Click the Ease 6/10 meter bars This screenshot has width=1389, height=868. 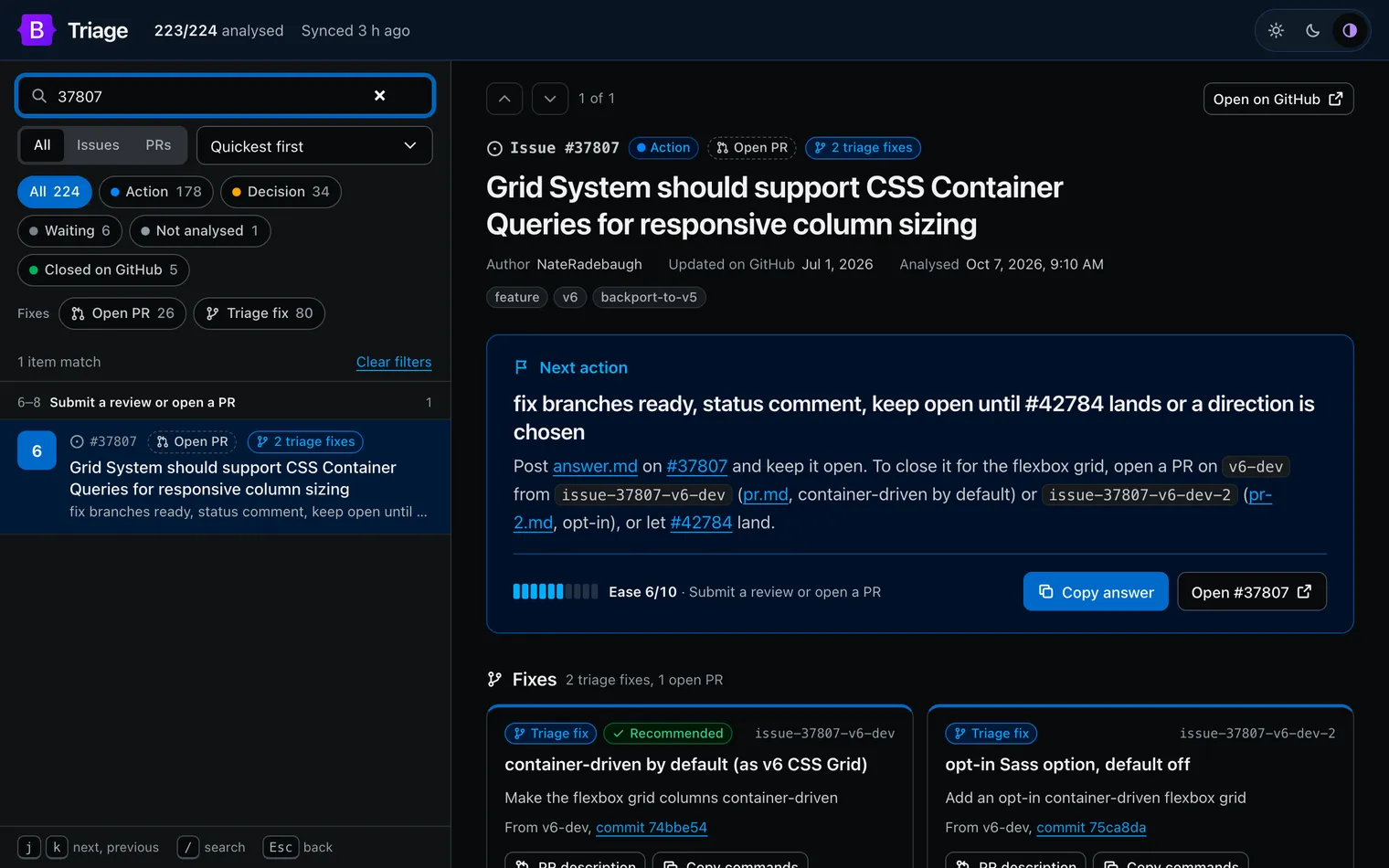[x=556, y=592]
